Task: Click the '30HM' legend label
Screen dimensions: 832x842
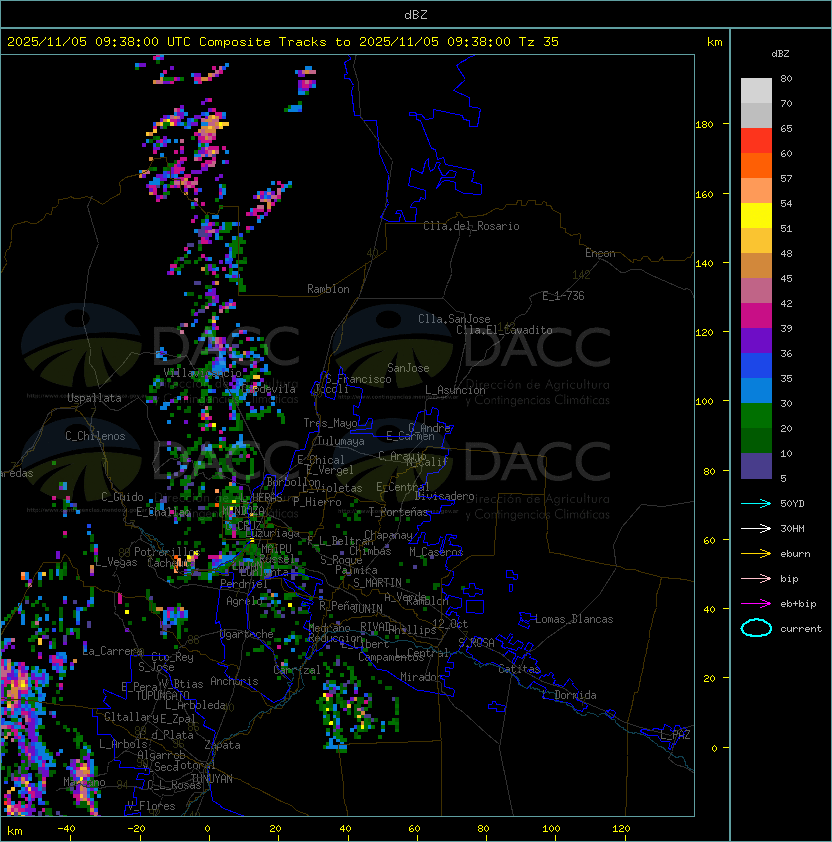Action: pyautogui.click(x=792, y=529)
